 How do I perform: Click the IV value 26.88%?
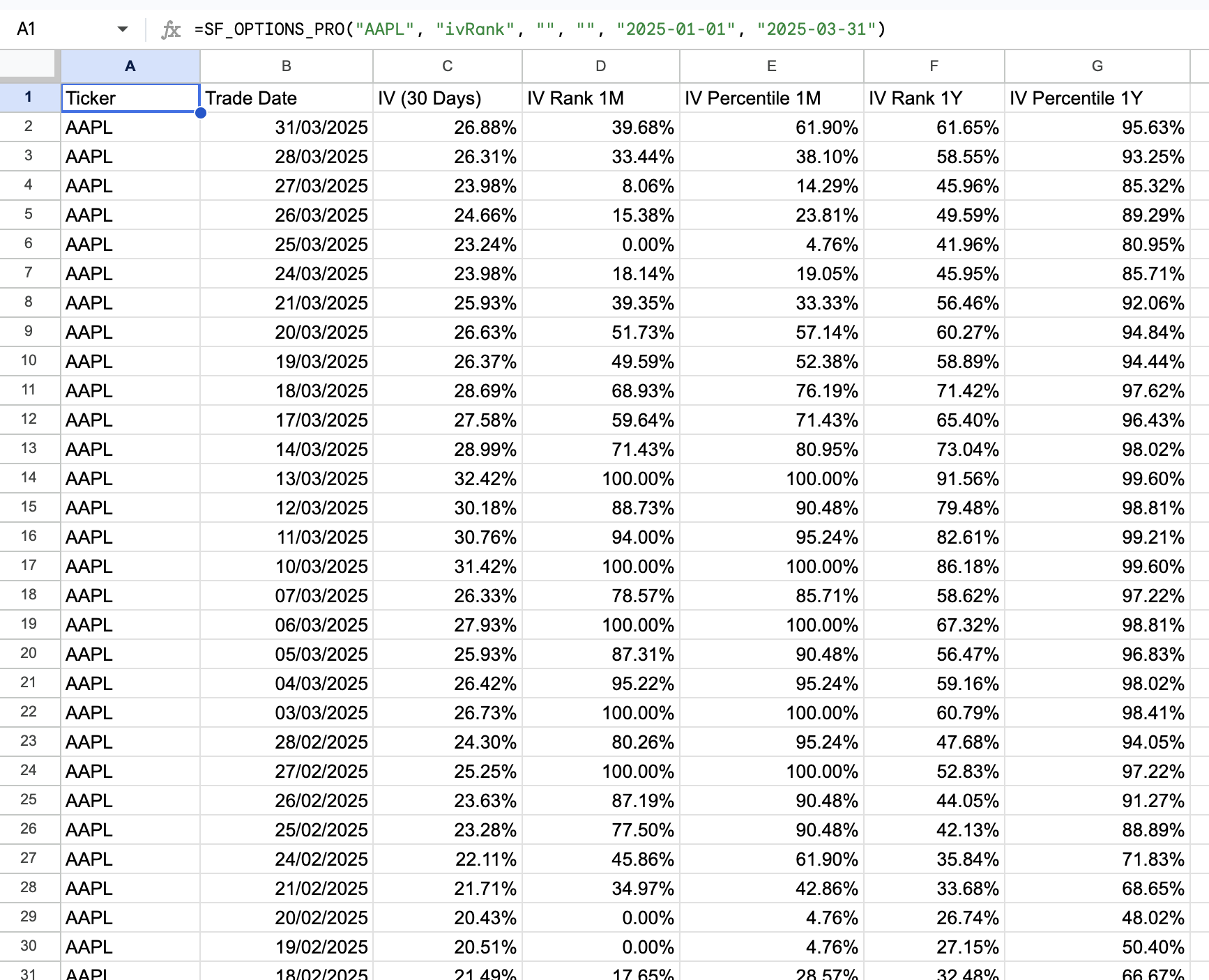(x=448, y=127)
